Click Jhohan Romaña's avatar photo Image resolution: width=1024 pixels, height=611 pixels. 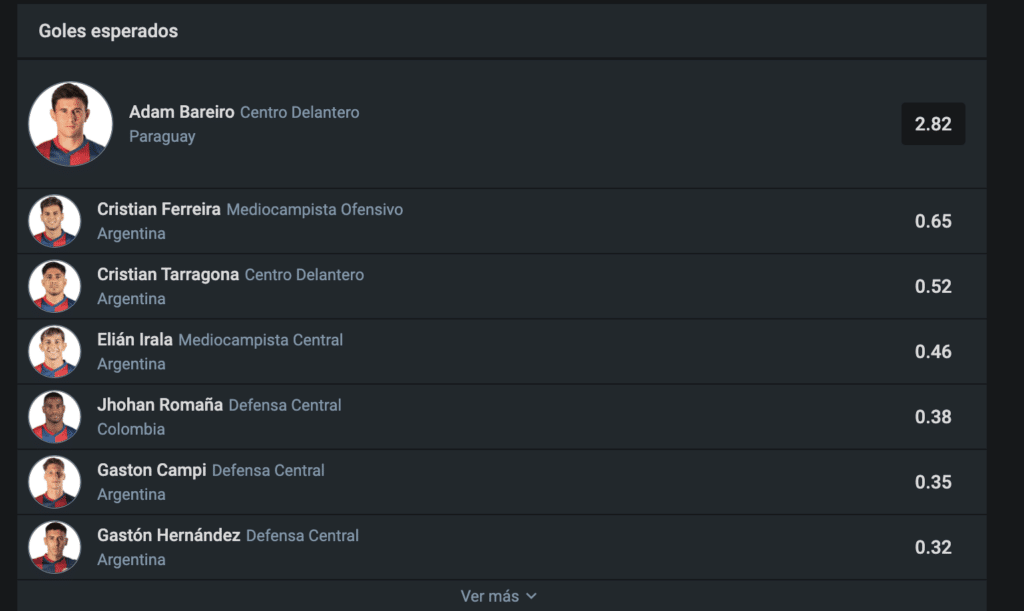tap(54, 417)
